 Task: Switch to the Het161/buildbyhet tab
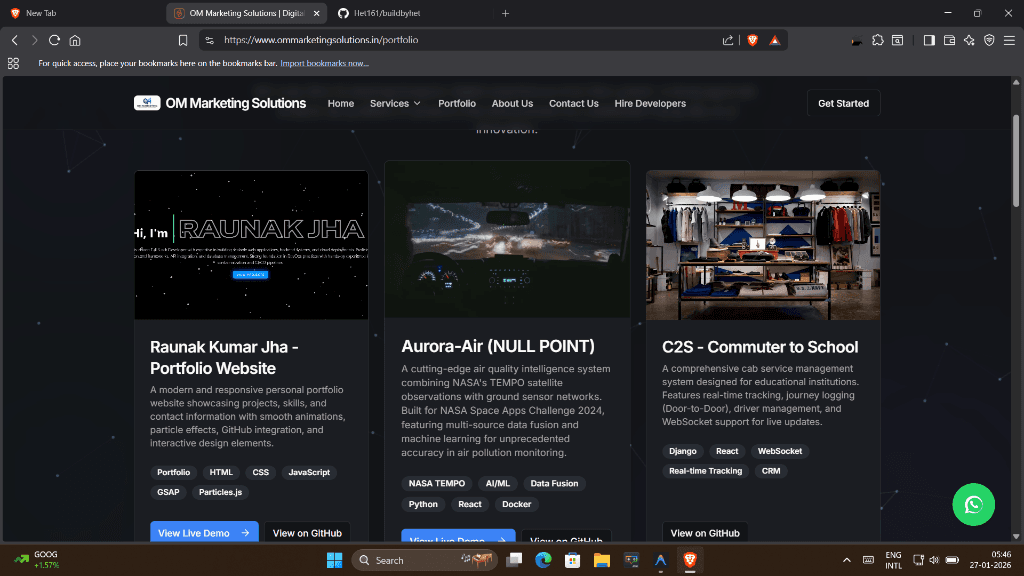point(411,13)
